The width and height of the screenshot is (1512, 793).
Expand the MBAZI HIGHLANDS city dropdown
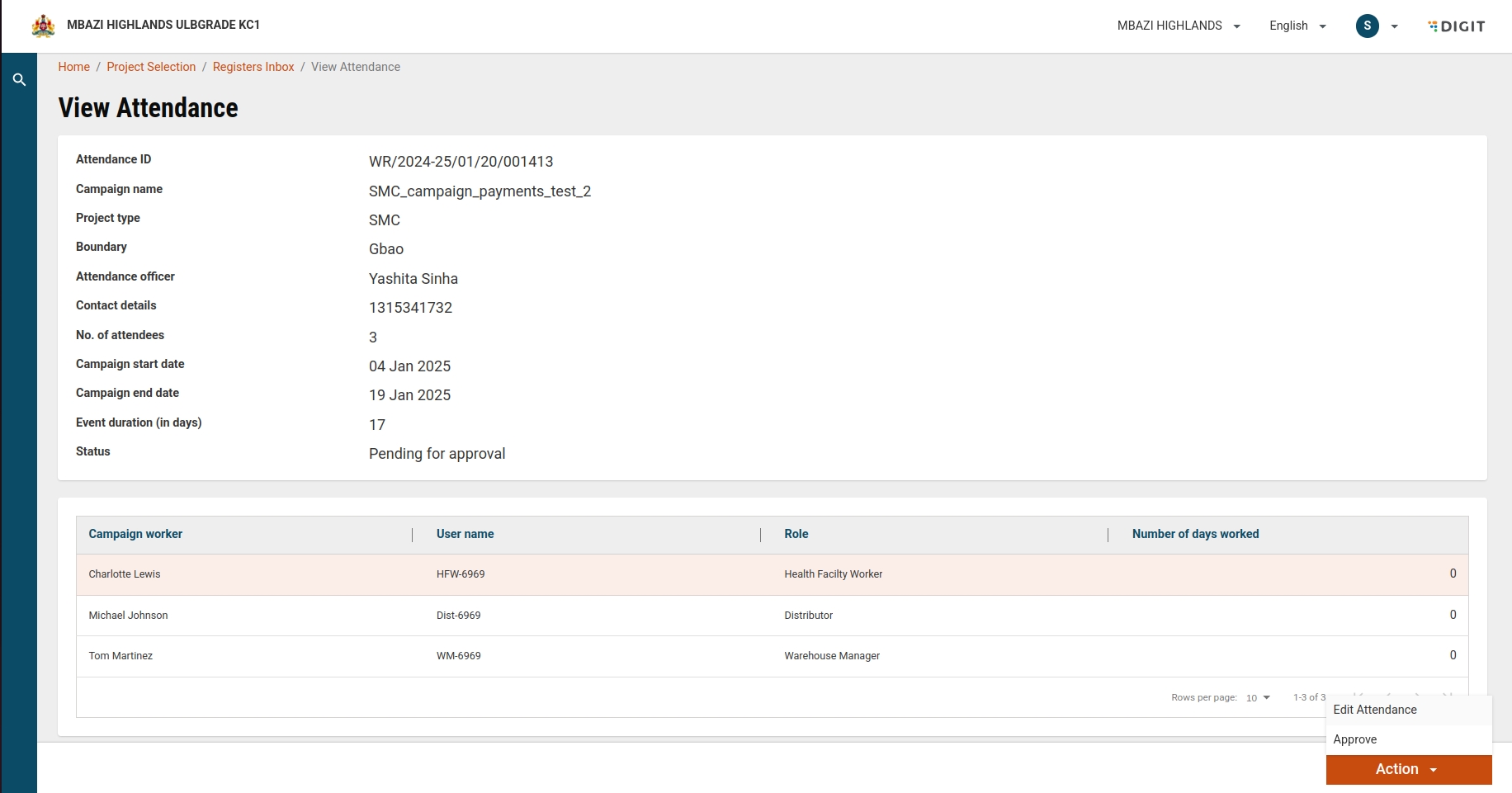(1178, 26)
